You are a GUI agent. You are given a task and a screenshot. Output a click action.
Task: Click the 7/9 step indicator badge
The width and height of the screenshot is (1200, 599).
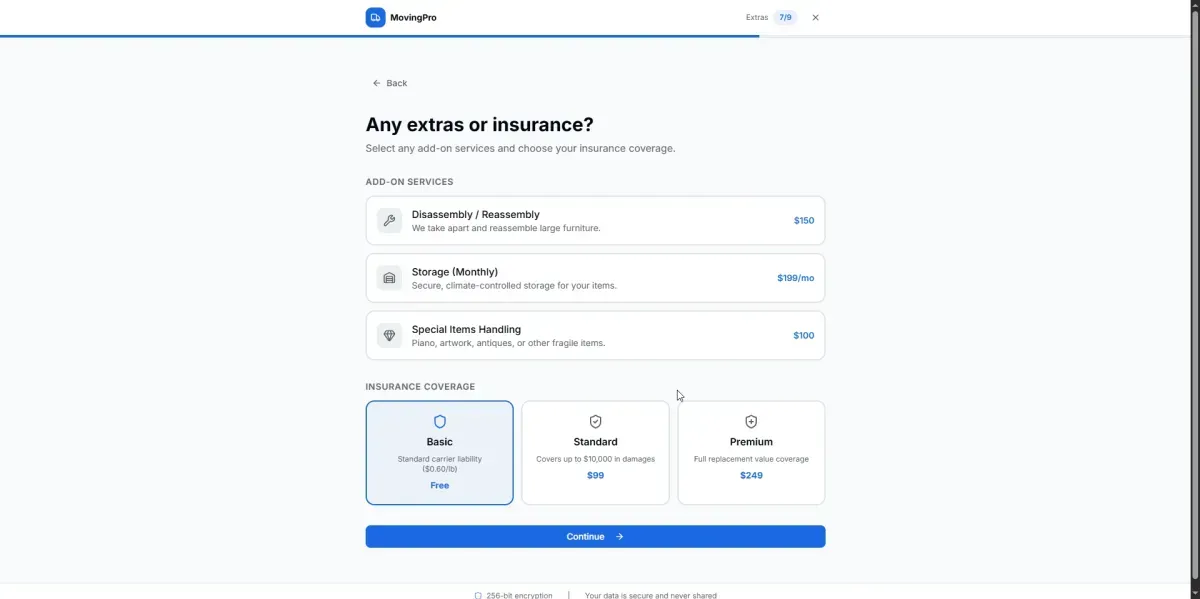pos(785,17)
